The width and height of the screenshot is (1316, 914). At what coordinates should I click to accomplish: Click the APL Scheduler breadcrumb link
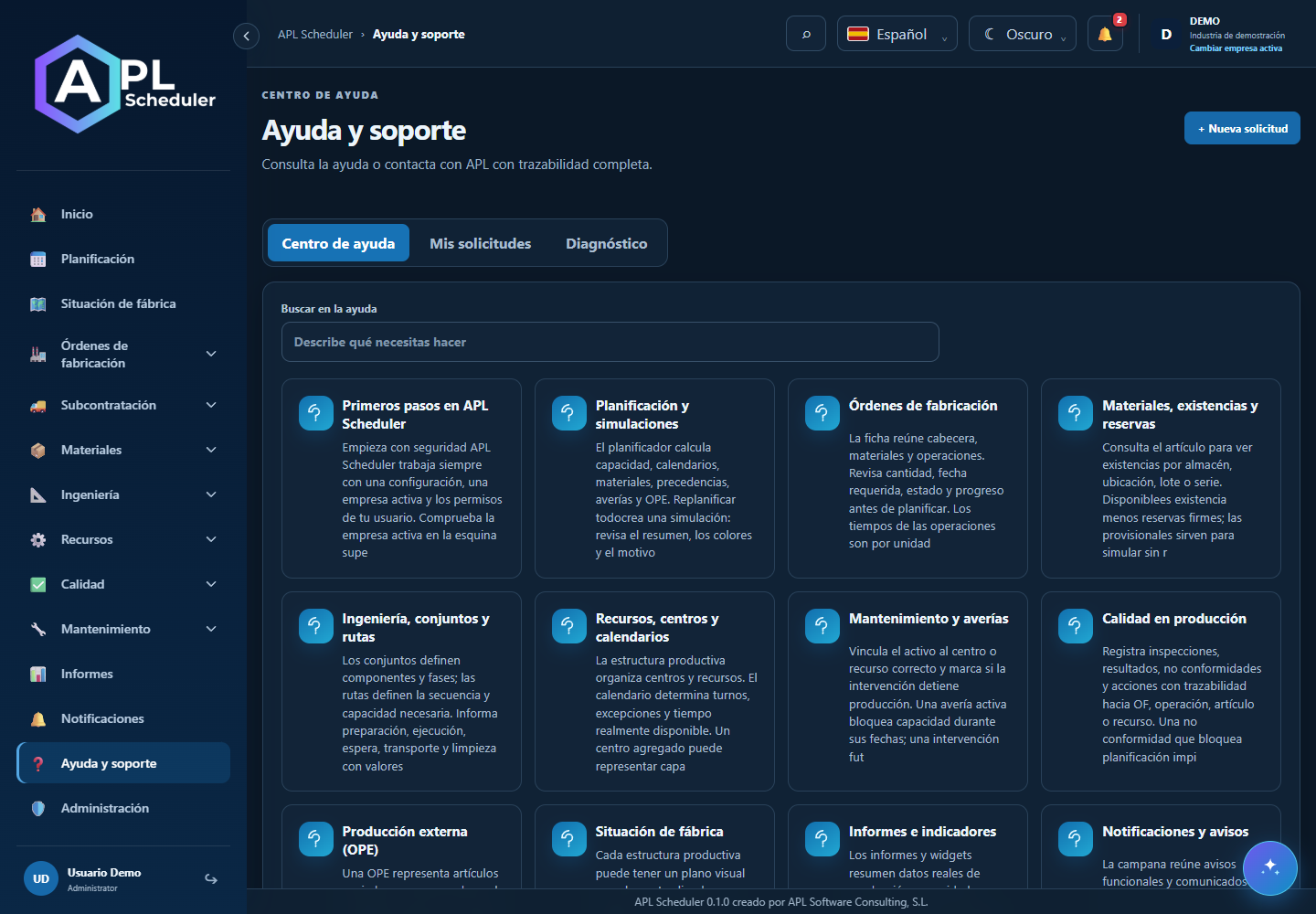pyautogui.click(x=315, y=35)
